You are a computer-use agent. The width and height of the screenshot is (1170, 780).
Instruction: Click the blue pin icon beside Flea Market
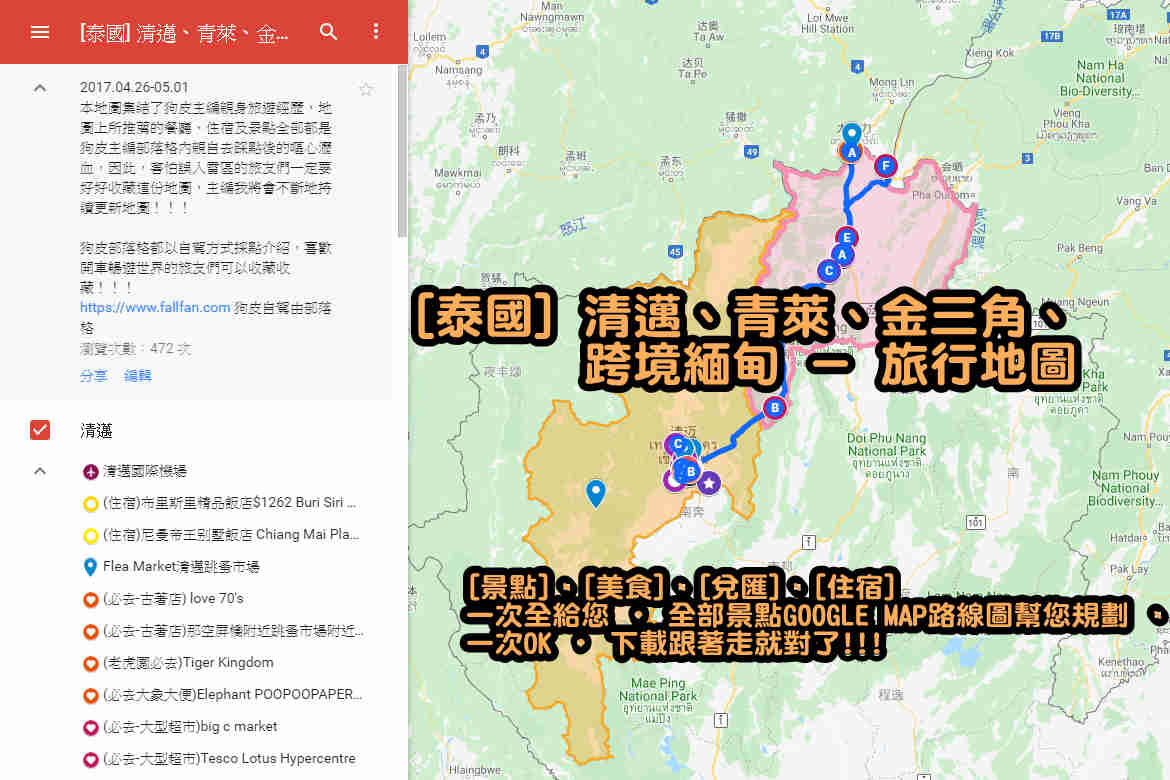(90, 567)
